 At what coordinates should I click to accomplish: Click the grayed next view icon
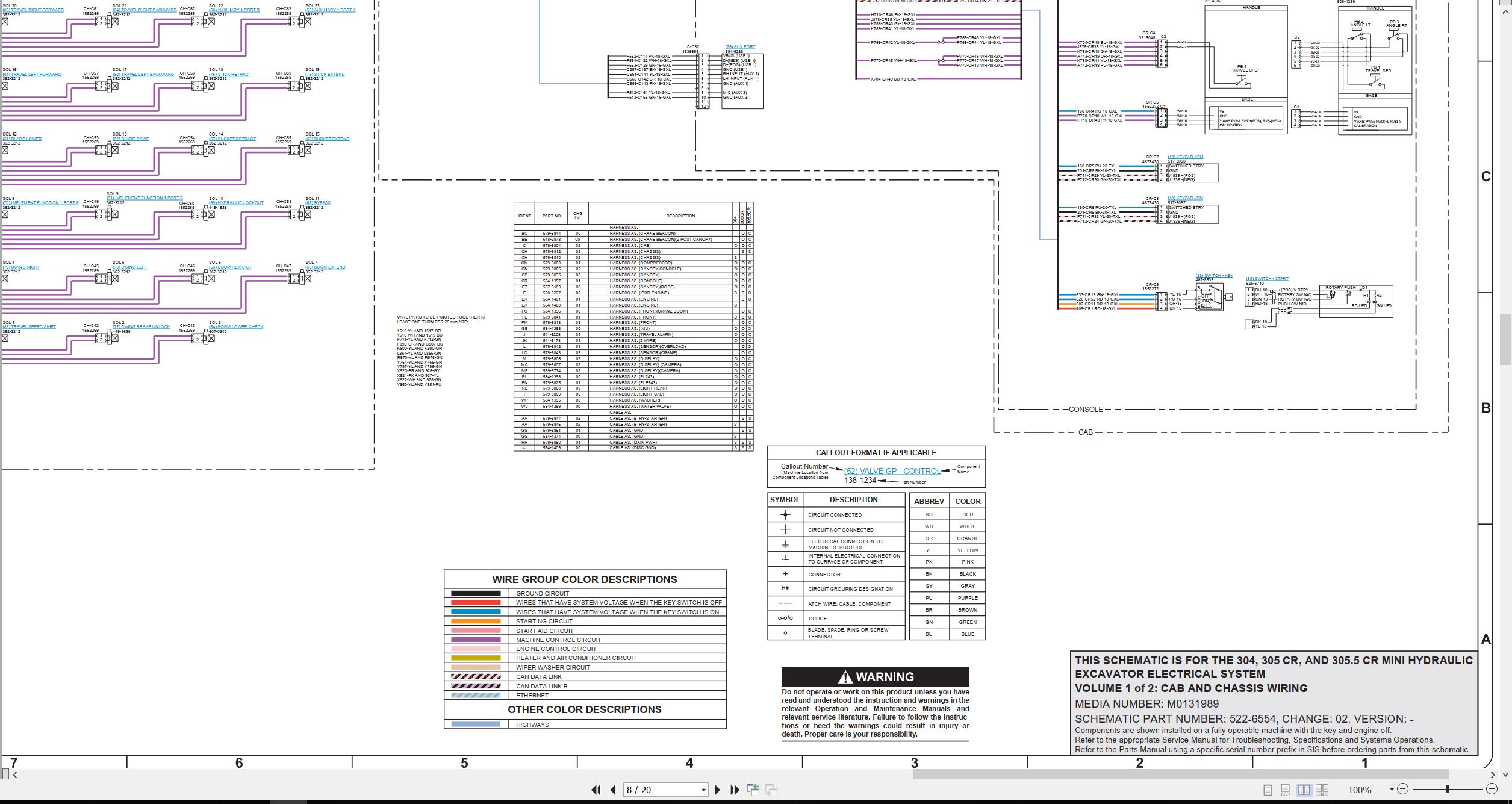point(771,790)
